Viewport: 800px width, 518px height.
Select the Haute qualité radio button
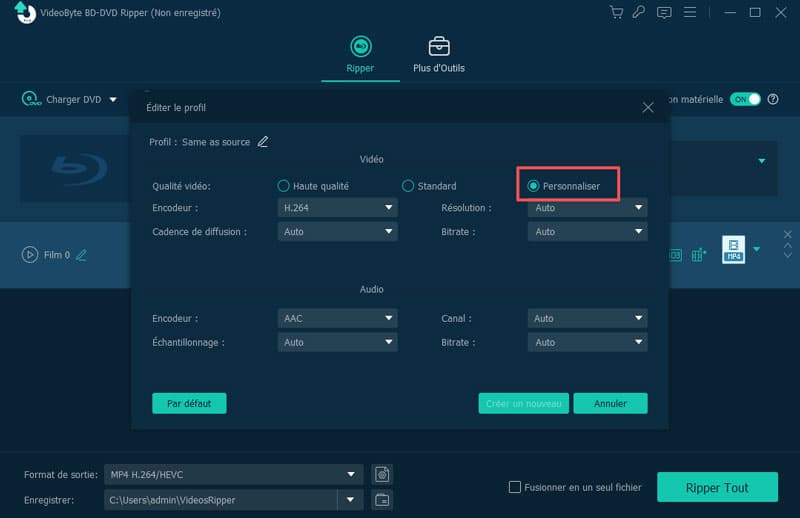tap(284, 186)
